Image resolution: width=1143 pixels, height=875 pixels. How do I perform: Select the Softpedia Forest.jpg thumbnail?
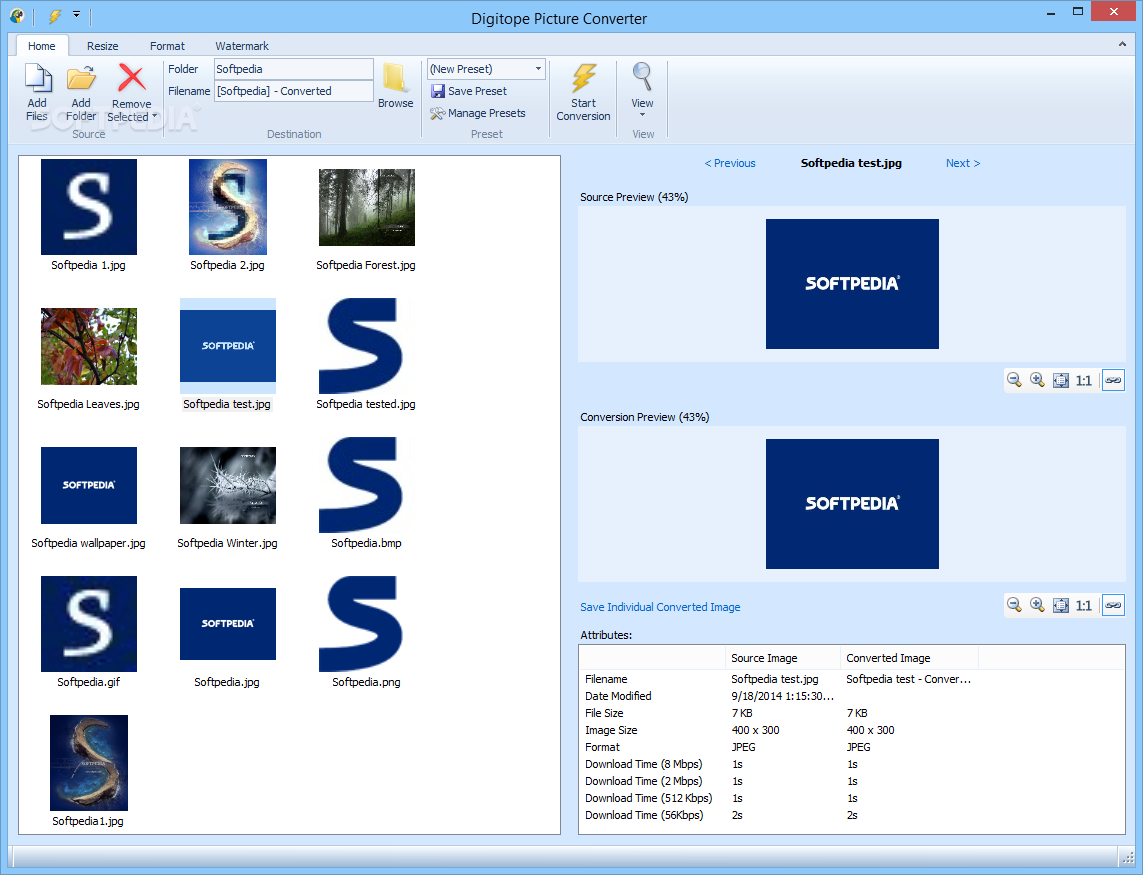coord(367,207)
